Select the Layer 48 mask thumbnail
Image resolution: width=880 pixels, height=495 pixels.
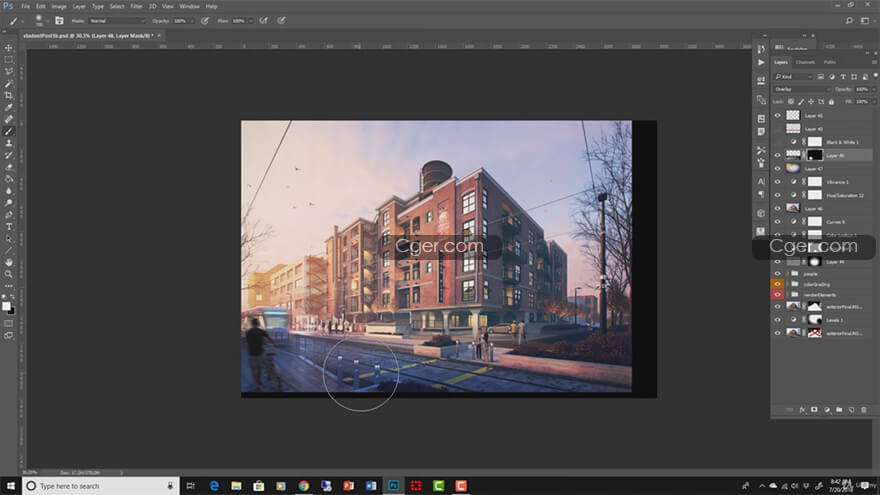814,155
